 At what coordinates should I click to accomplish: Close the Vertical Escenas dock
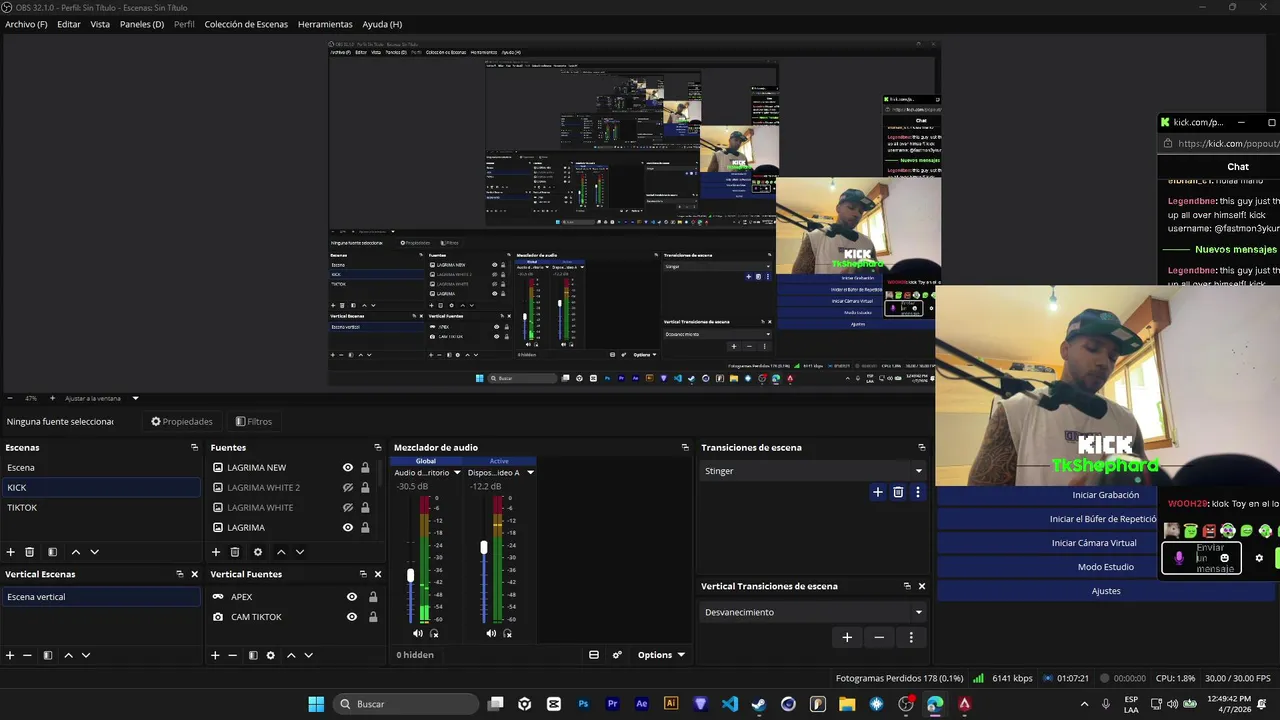194,574
